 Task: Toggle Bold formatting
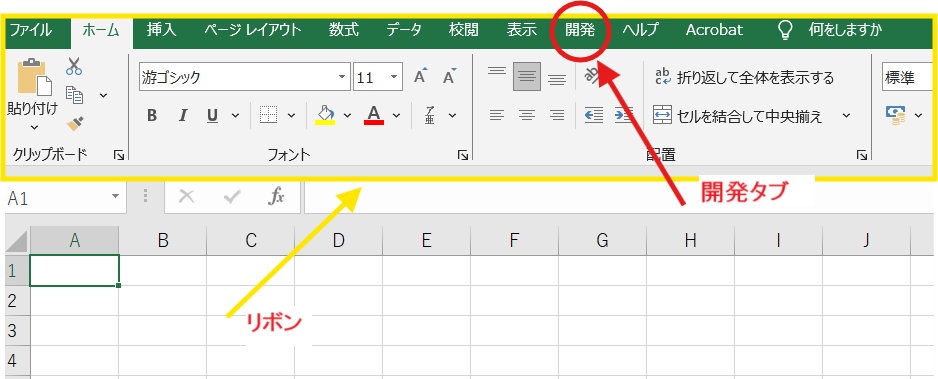click(152, 115)
